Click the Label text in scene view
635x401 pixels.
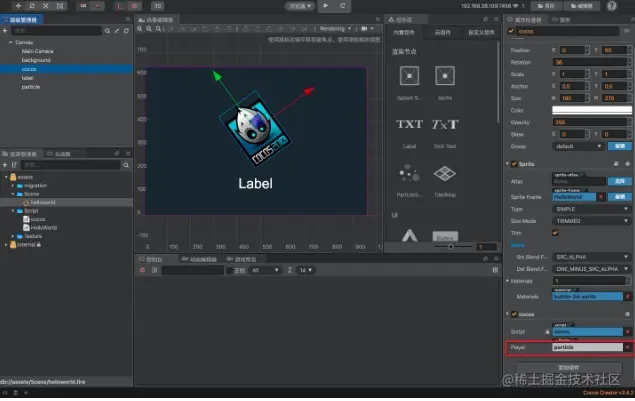256,183
